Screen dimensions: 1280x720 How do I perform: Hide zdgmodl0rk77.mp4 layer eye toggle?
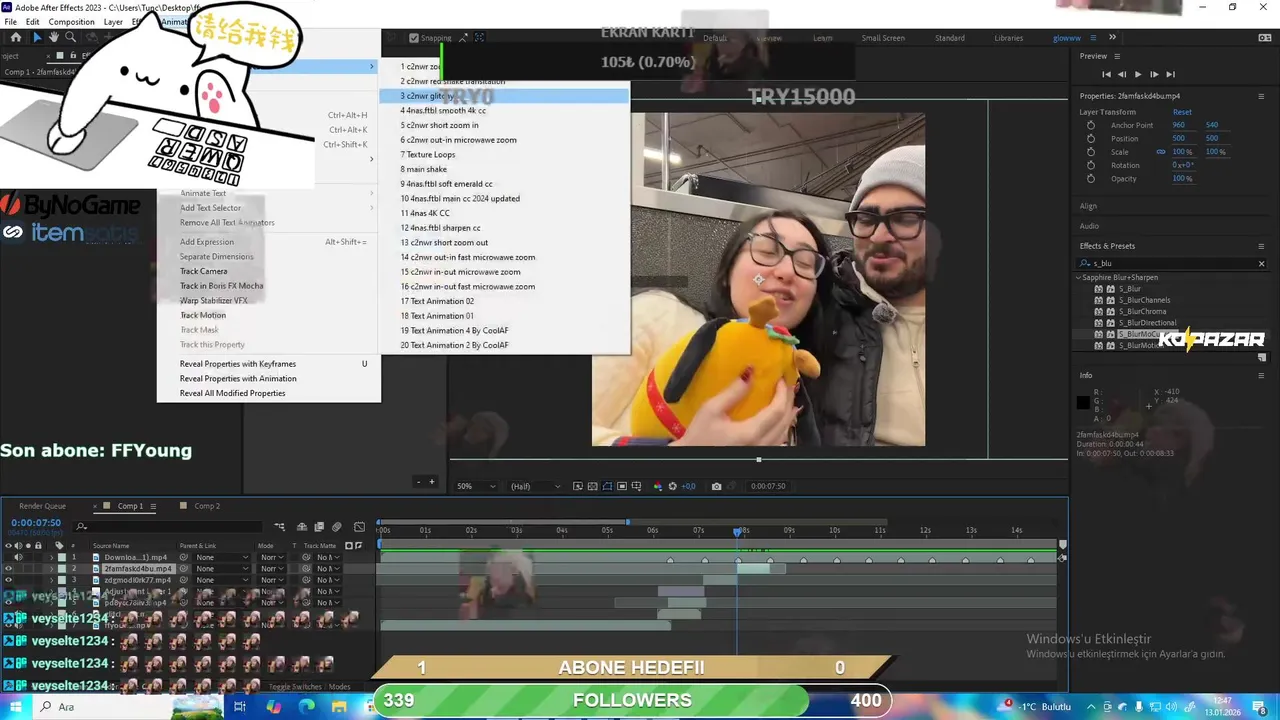point(9,580)
